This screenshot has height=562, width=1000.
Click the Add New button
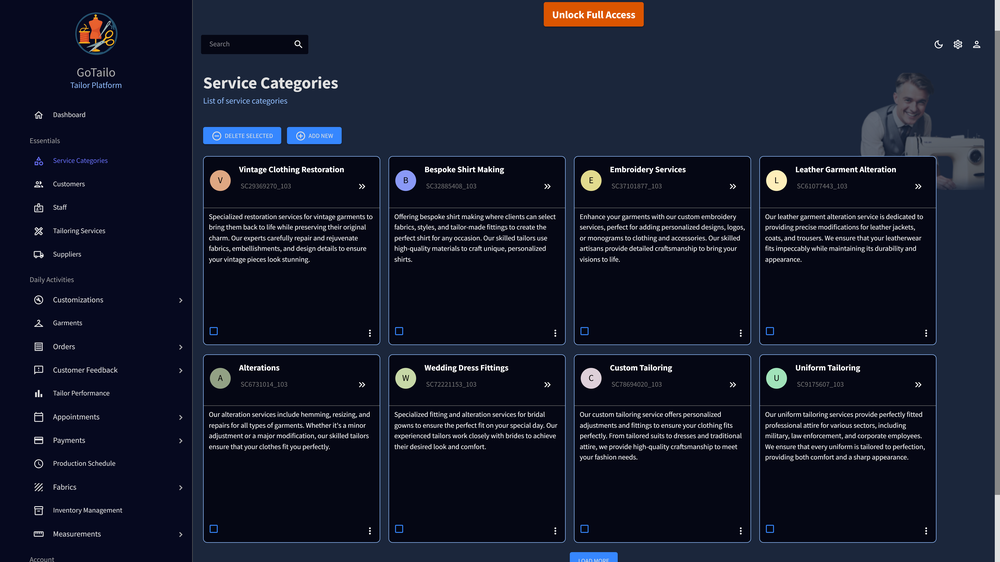click(x=314, y=136)
